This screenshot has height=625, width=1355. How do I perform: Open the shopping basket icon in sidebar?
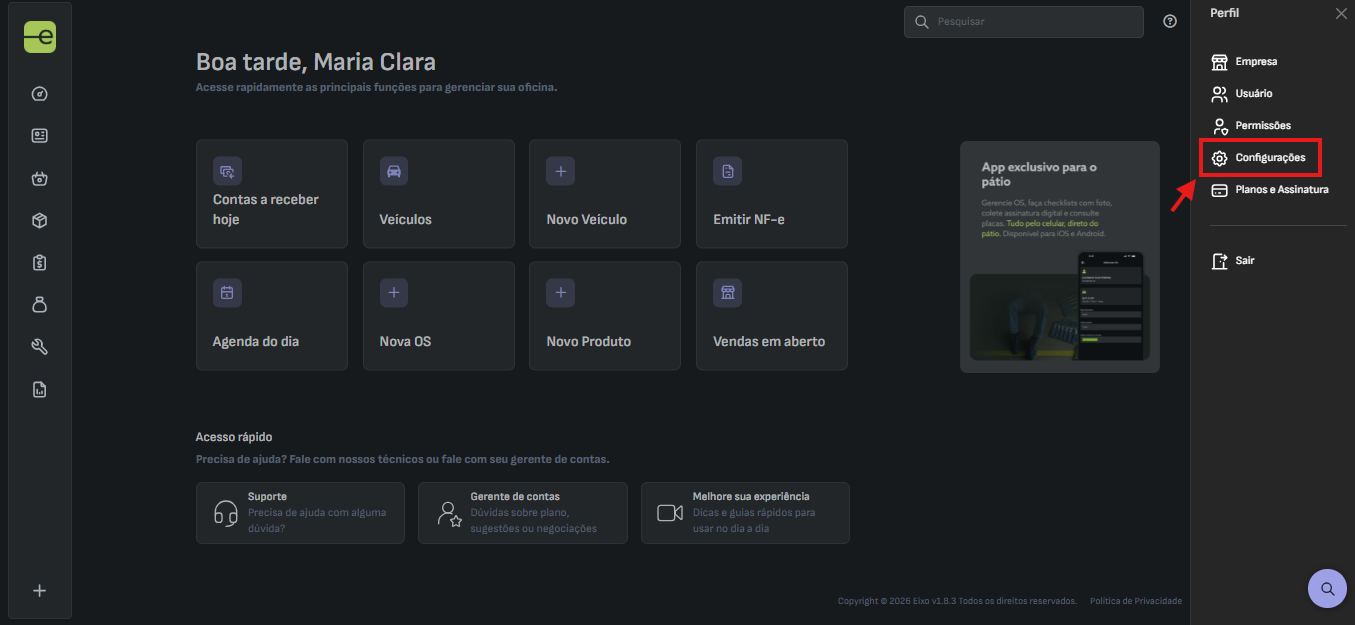tap(40, 179)
